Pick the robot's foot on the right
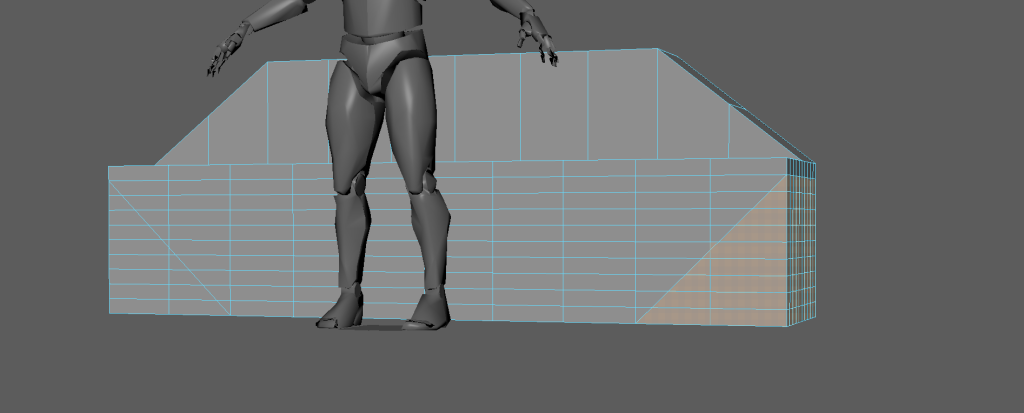The width and height of the screenshot is (1024, 413). click(x=428, y=311)
